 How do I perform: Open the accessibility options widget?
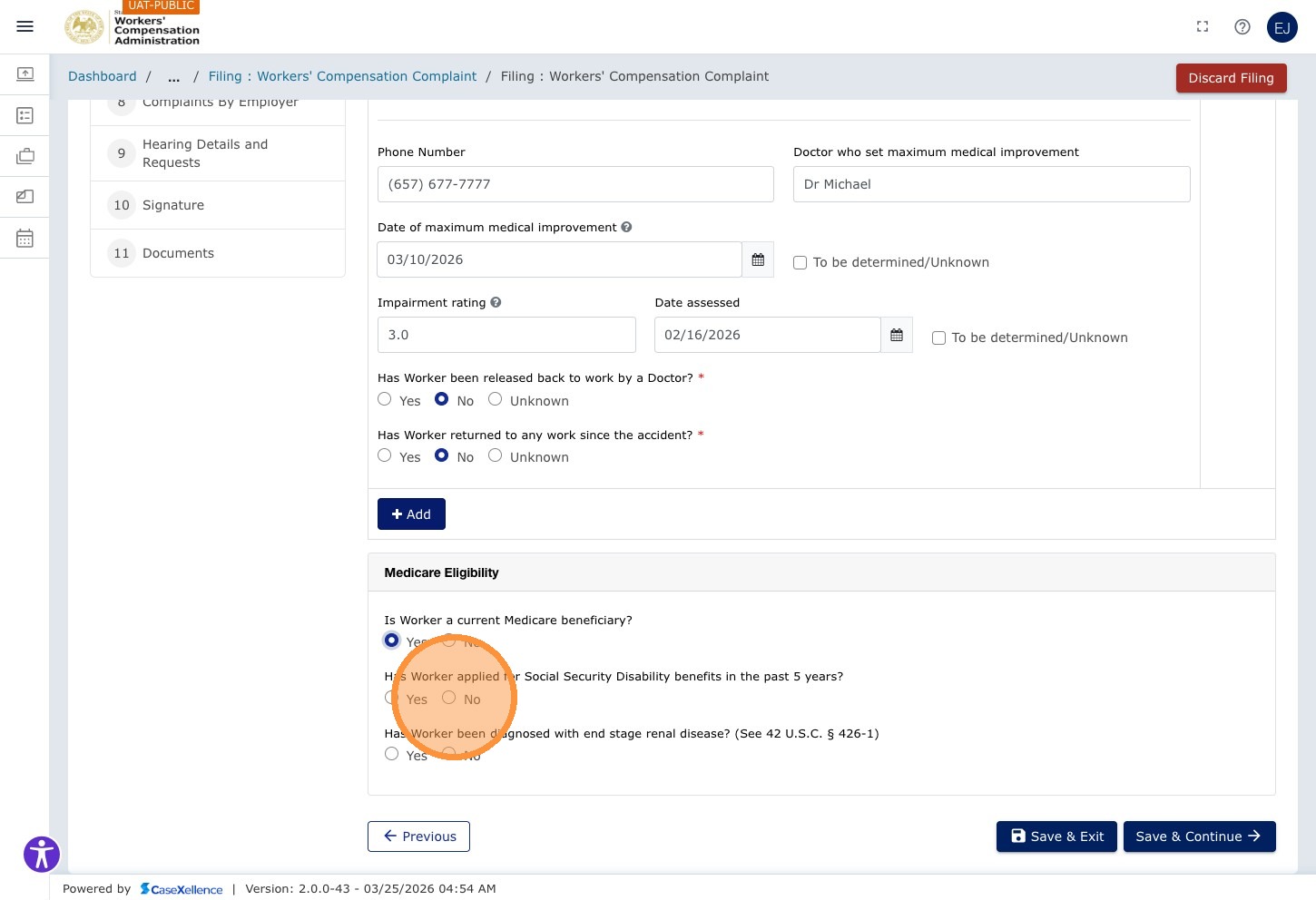[42, 855]
